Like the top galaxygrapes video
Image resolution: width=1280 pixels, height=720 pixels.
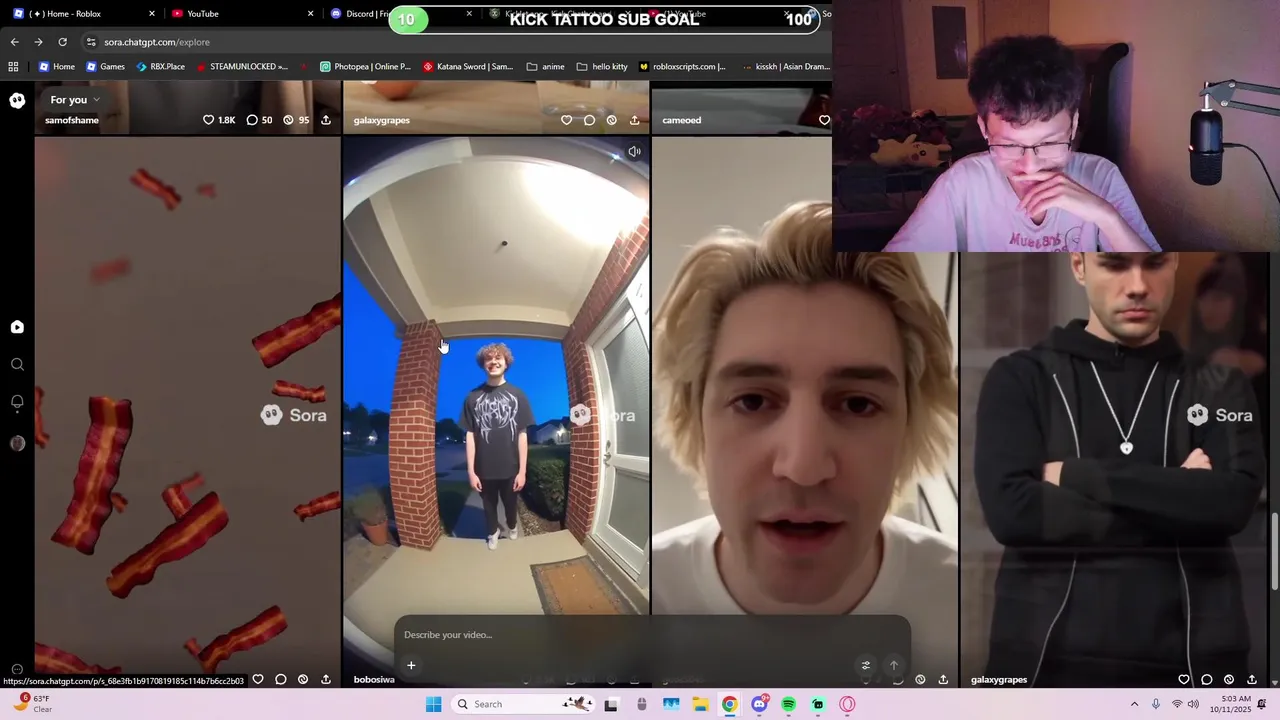click(x=566, y=120)
